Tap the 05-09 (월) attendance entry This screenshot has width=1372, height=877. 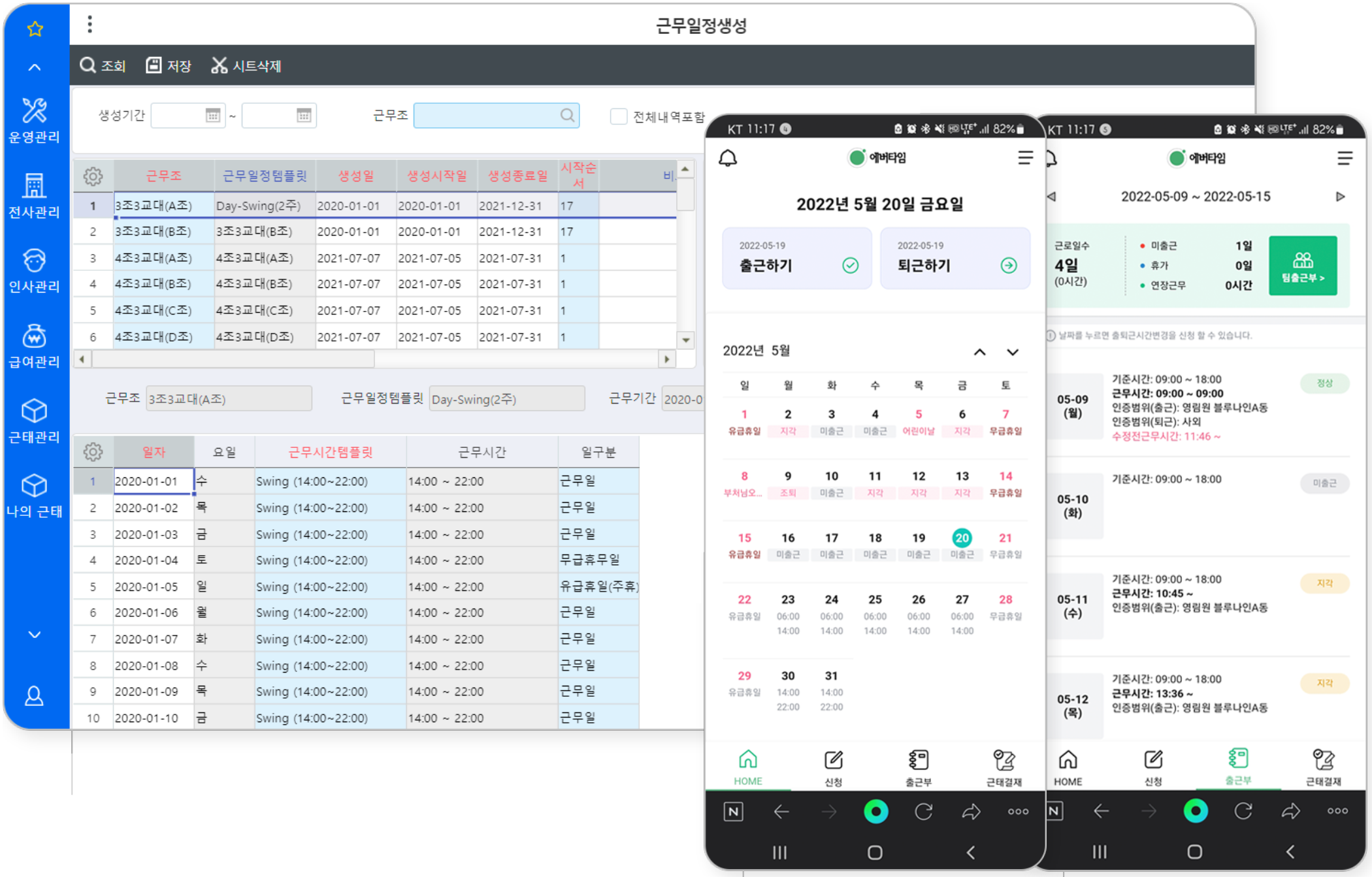pos(1199,407)
